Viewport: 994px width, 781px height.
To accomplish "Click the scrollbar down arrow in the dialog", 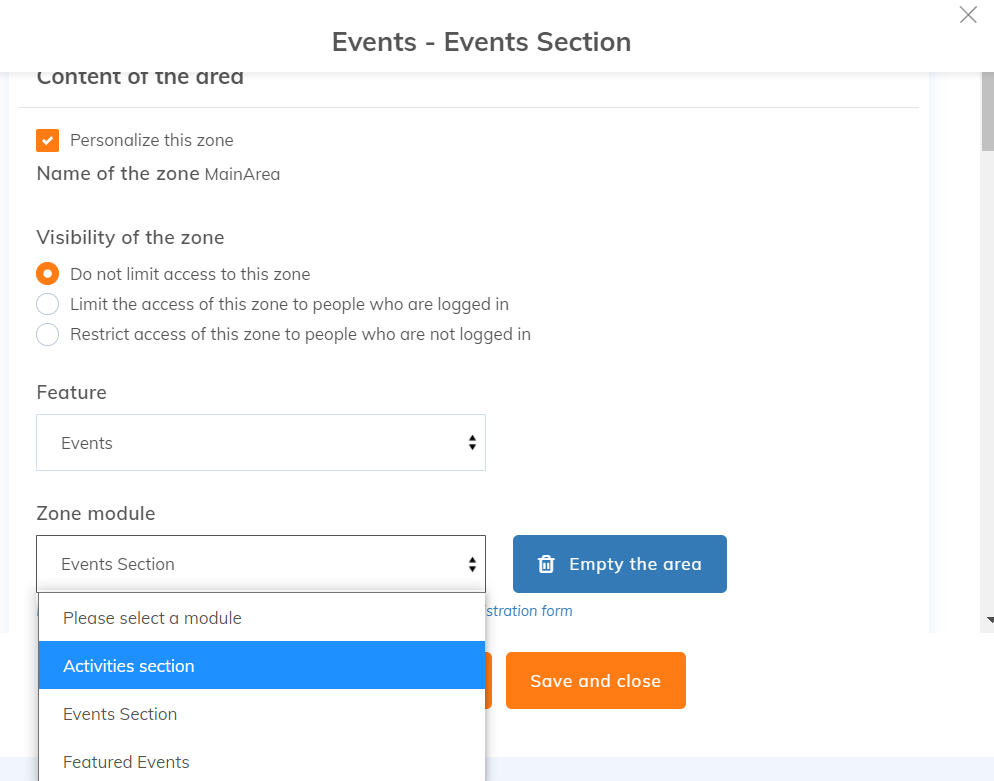I will click(x=989, y=620).
